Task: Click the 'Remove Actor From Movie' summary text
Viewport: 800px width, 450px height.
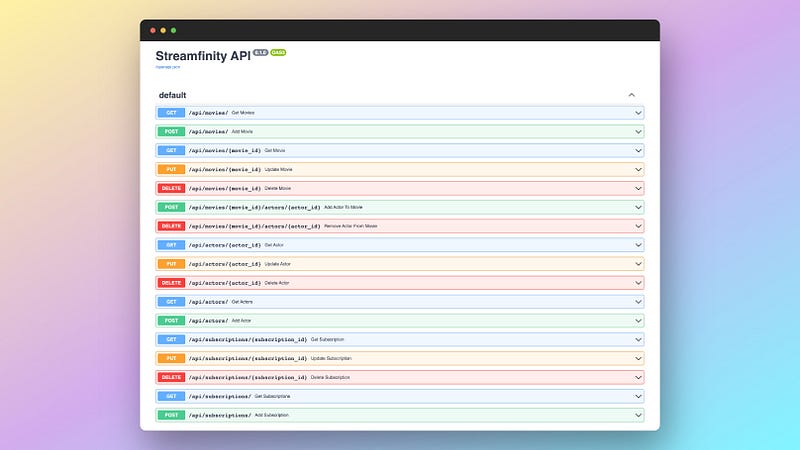Action: [x=351, y=226]
